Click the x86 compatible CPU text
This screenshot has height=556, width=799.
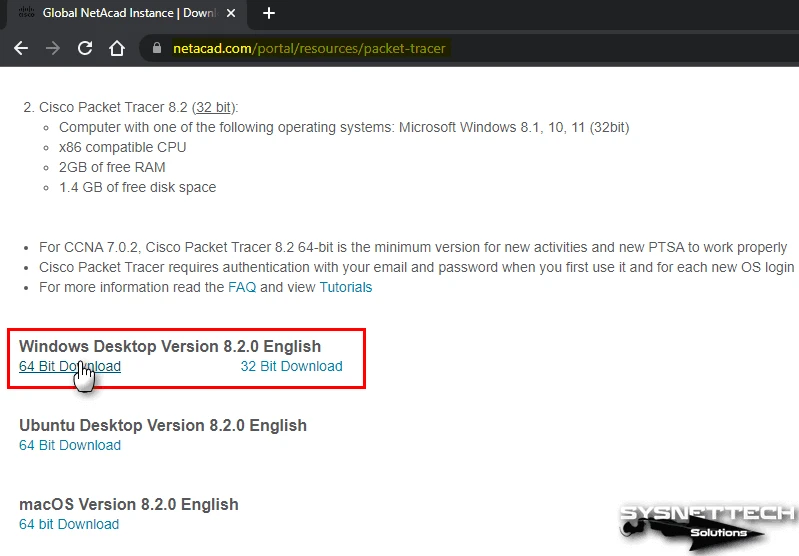click(123, 147)
